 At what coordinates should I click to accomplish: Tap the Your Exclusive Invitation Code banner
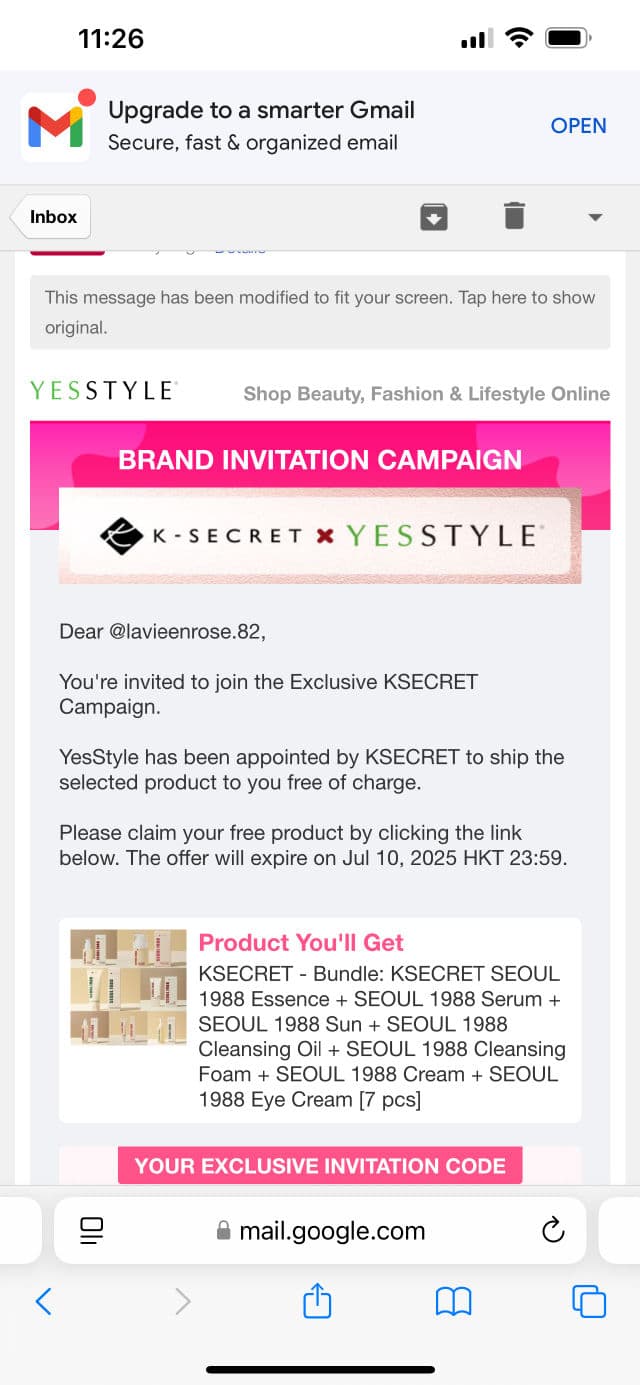[320, 1165]
